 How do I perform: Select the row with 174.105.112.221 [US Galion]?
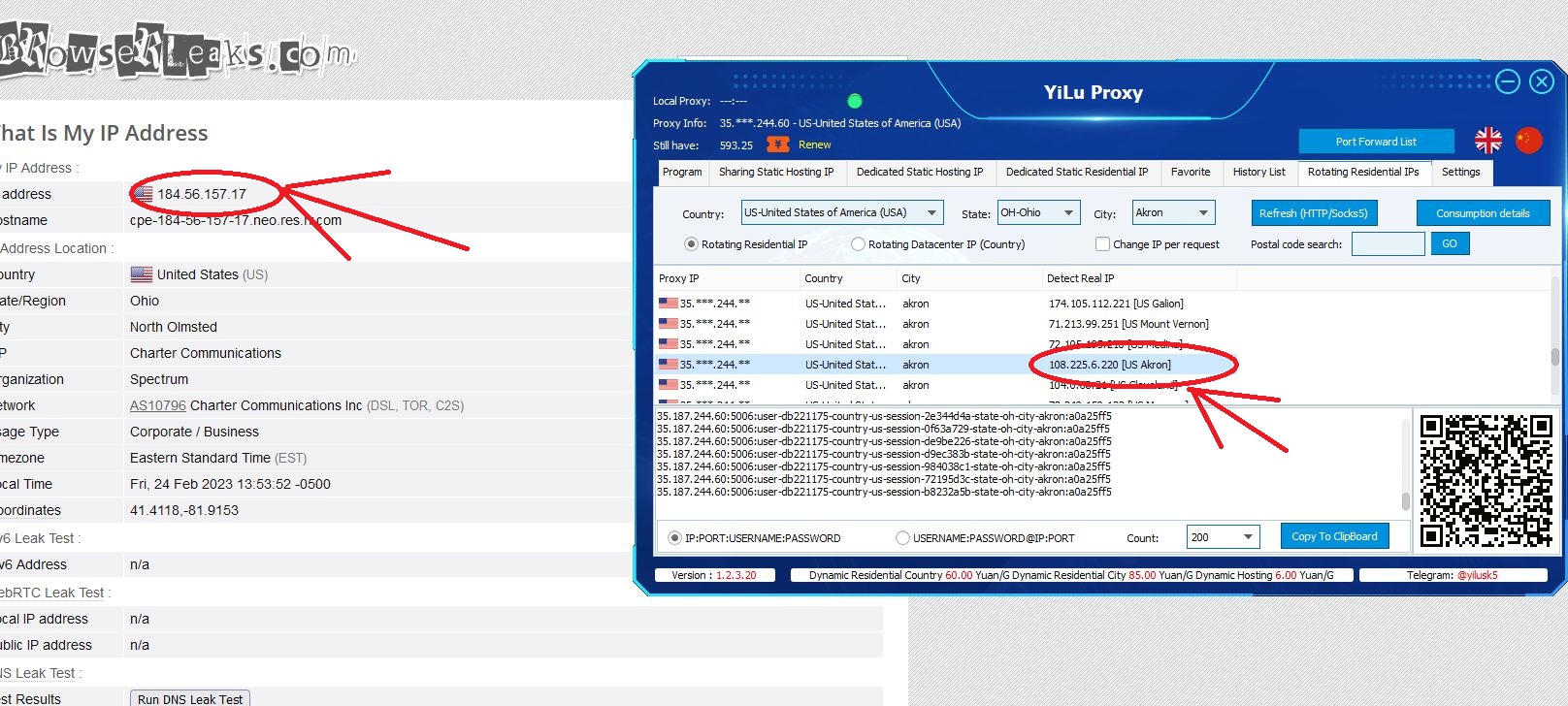click(1102, 304)
